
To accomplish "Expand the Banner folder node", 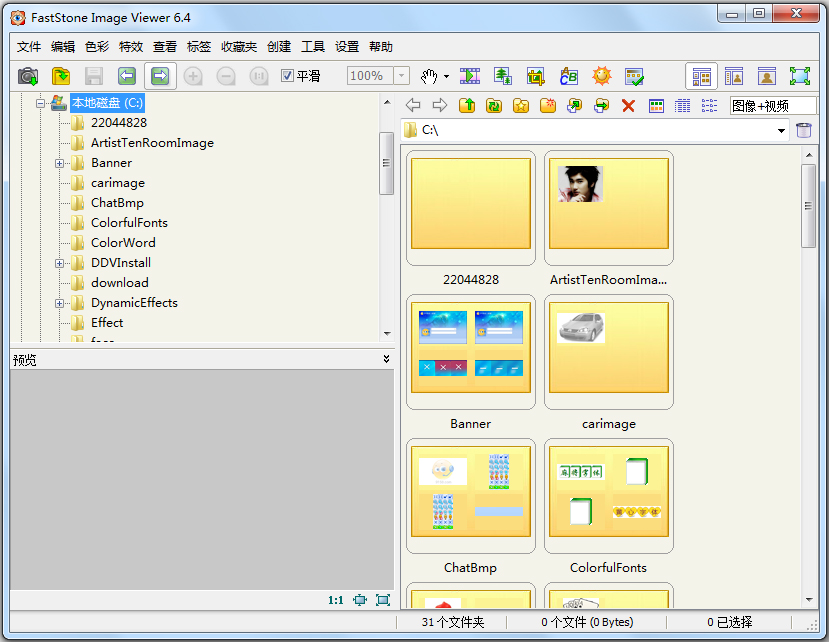I will click(60, 163).
